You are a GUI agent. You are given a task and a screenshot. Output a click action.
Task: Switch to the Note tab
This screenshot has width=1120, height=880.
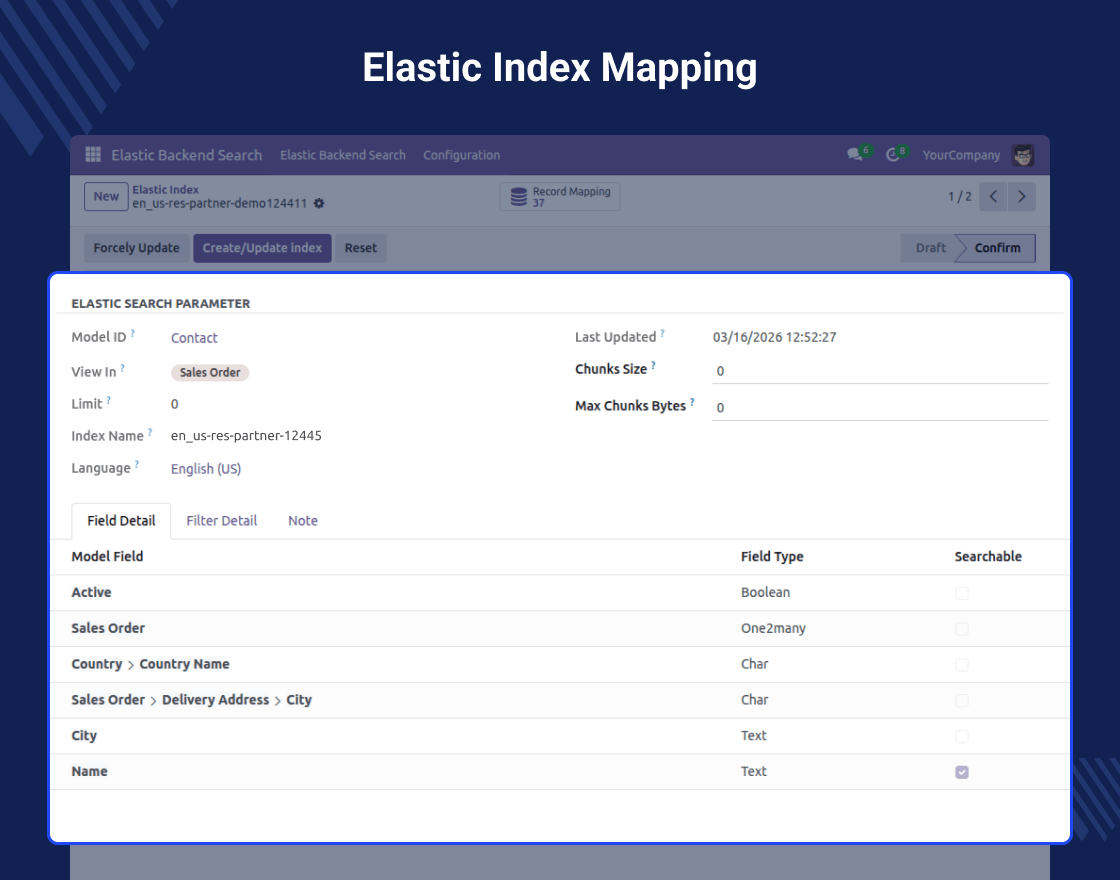303,521
